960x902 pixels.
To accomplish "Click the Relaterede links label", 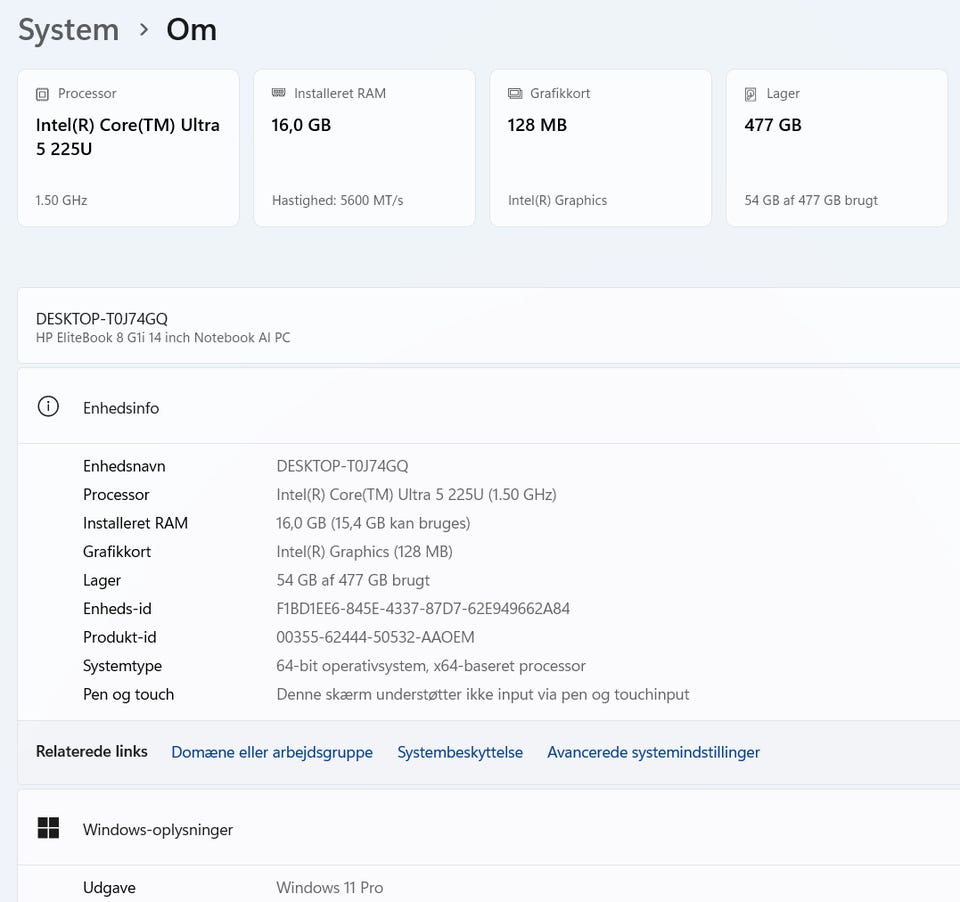I will [x=92, y=751].
